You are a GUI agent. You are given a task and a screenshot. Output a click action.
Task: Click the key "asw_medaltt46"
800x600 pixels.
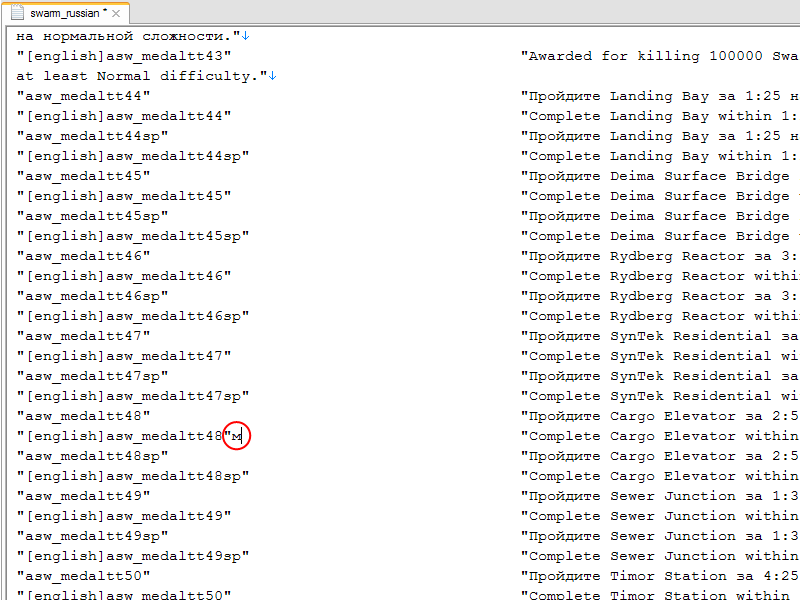(84, 256)
